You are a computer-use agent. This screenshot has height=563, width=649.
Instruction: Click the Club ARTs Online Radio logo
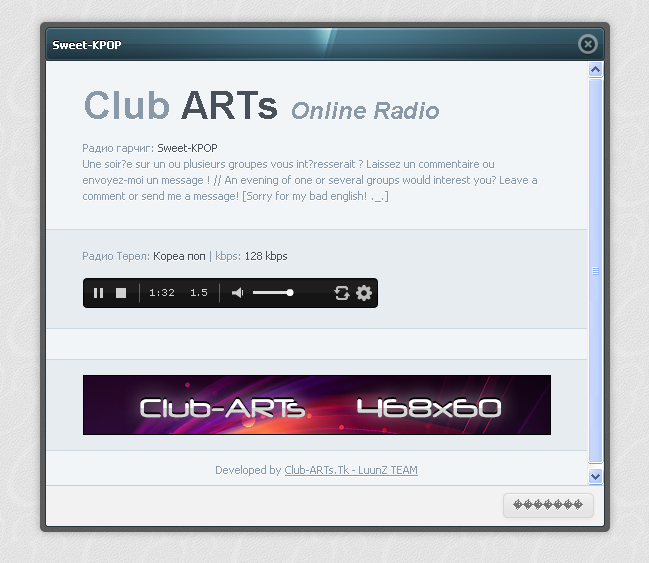pyautogui.click(x=261, y=106)
